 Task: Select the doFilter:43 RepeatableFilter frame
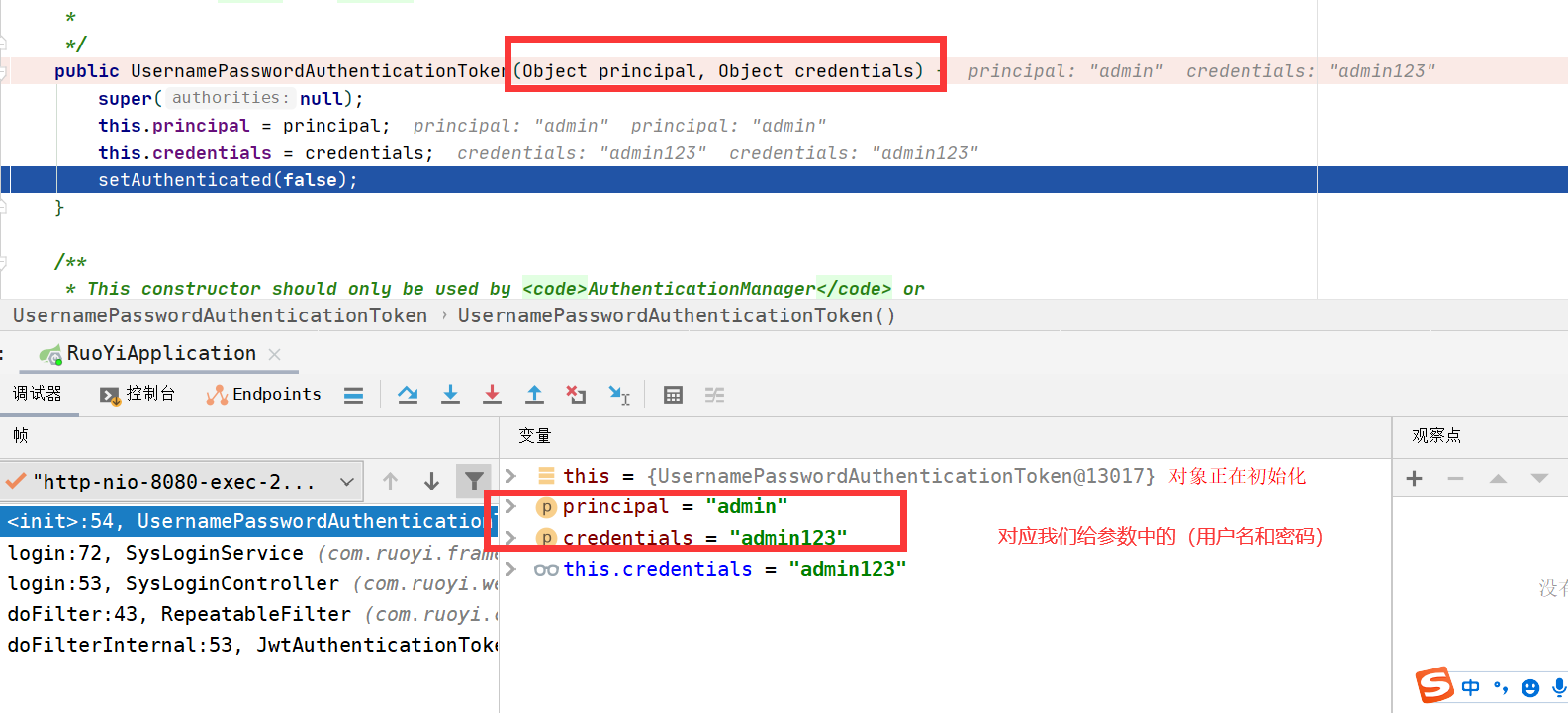click(x=249, y=614)
